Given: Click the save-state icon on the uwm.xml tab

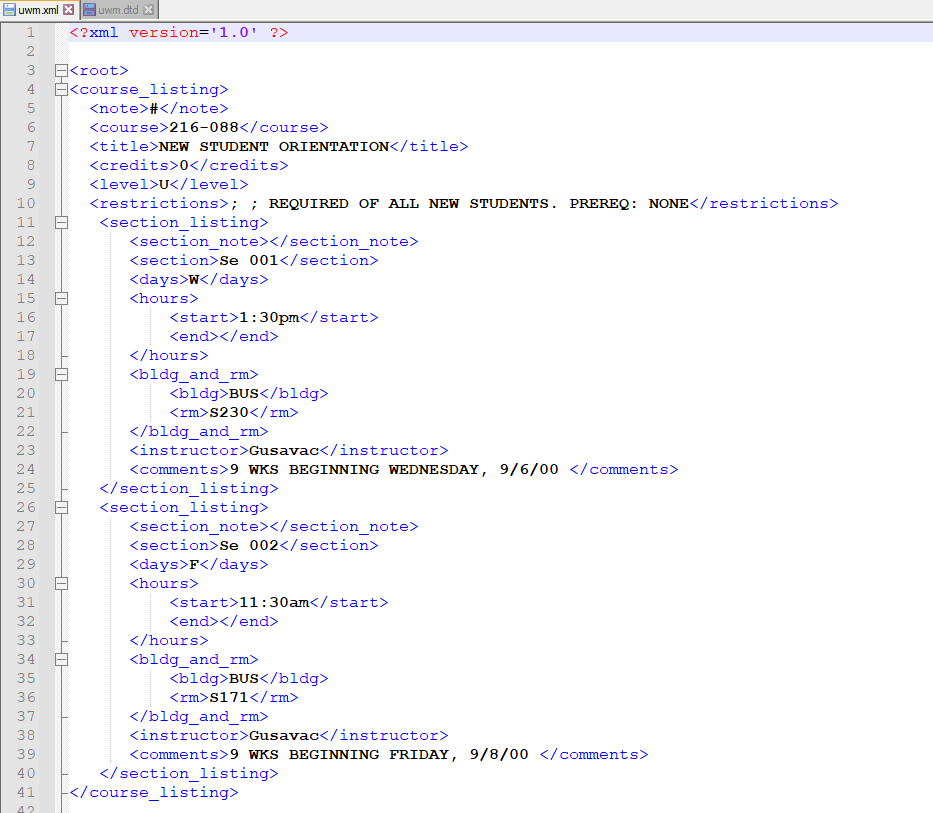Looking at the screenshot, I should click(x=8, y=9).
